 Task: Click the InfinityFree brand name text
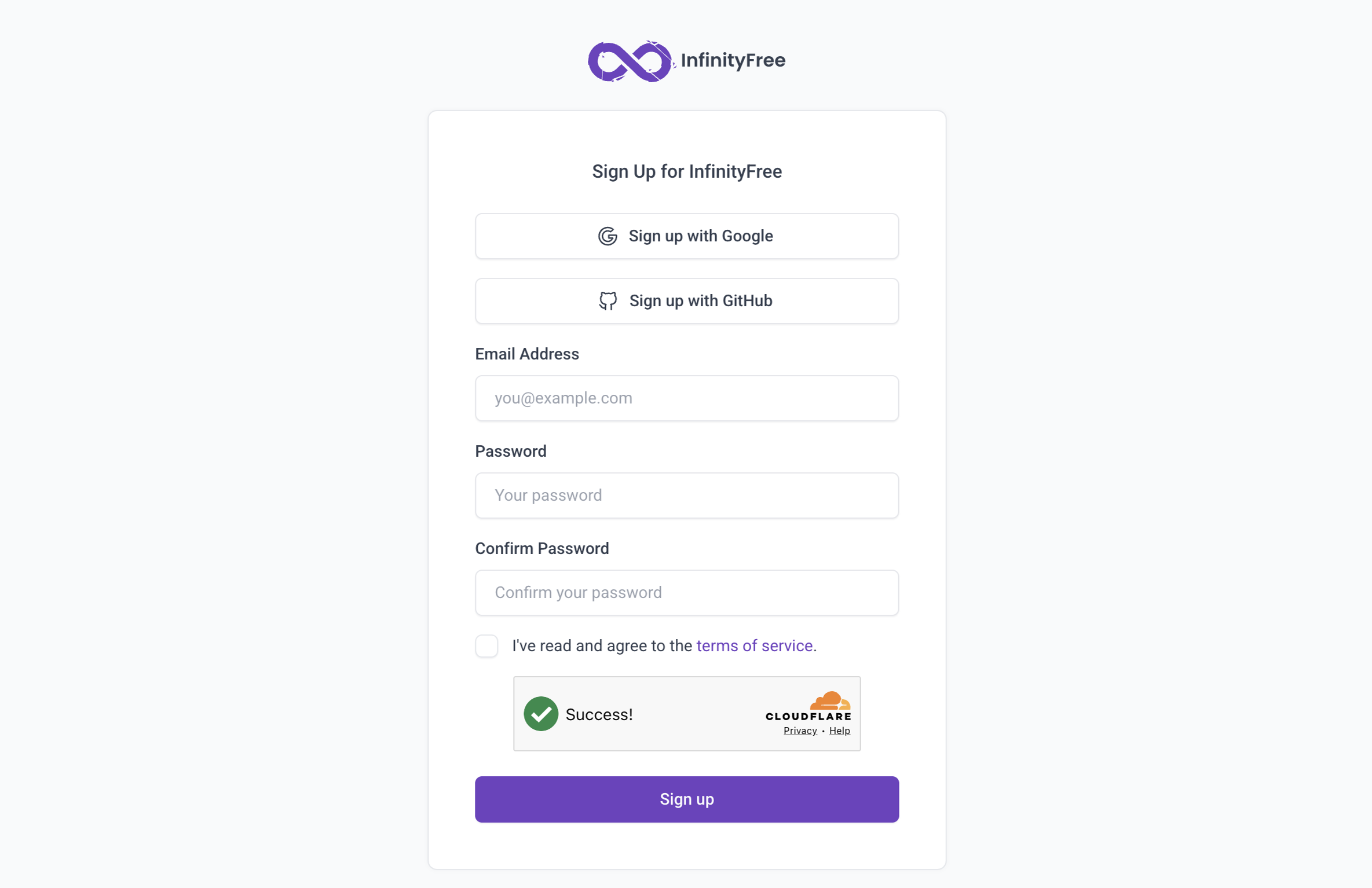click(734, 60)
